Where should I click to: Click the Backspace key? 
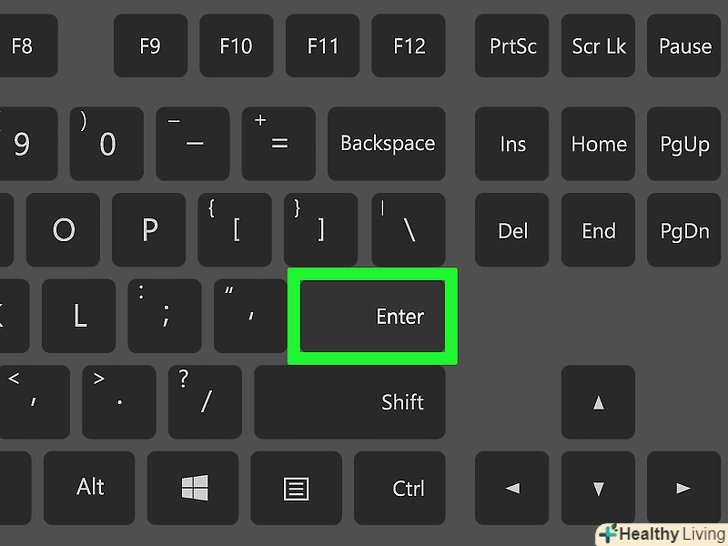pos(387,143)
